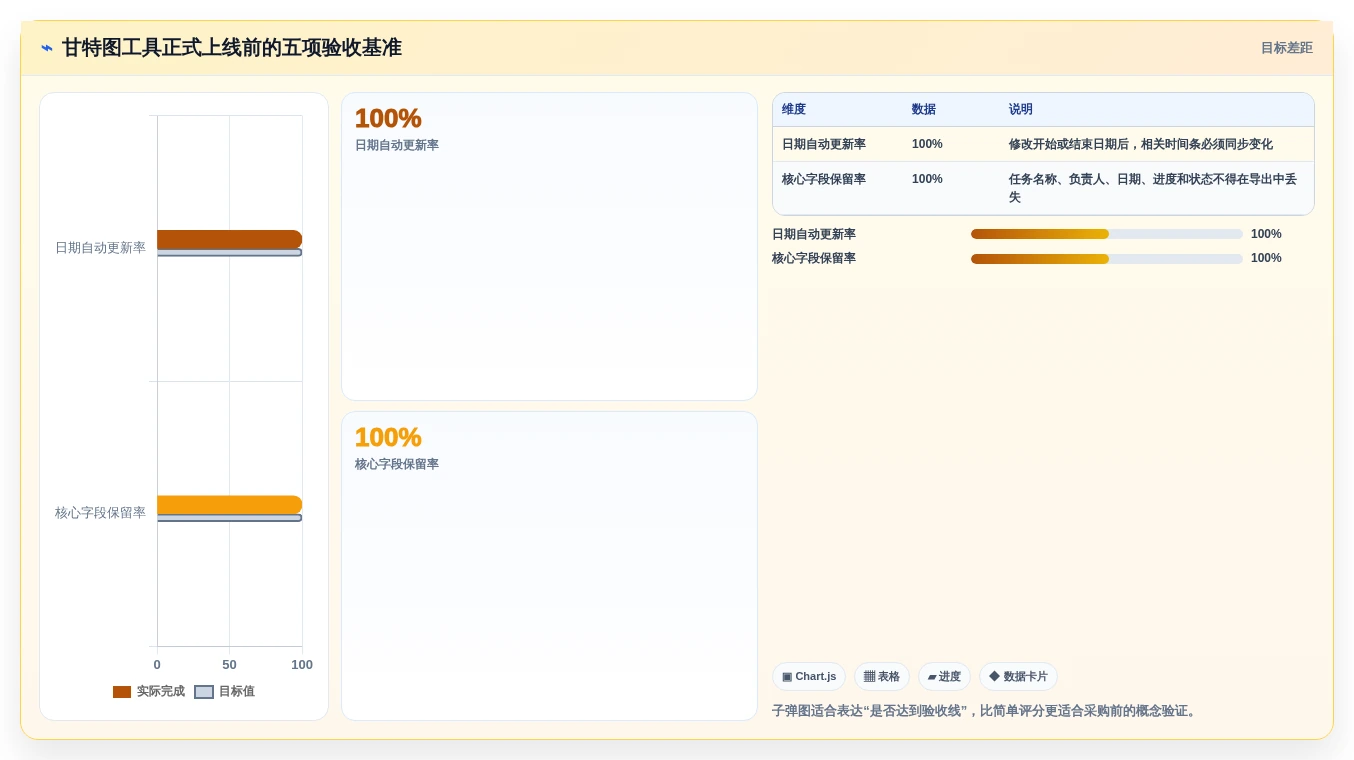Click the x-axis tick label 100
The image size is (1354, 760).
302,665
